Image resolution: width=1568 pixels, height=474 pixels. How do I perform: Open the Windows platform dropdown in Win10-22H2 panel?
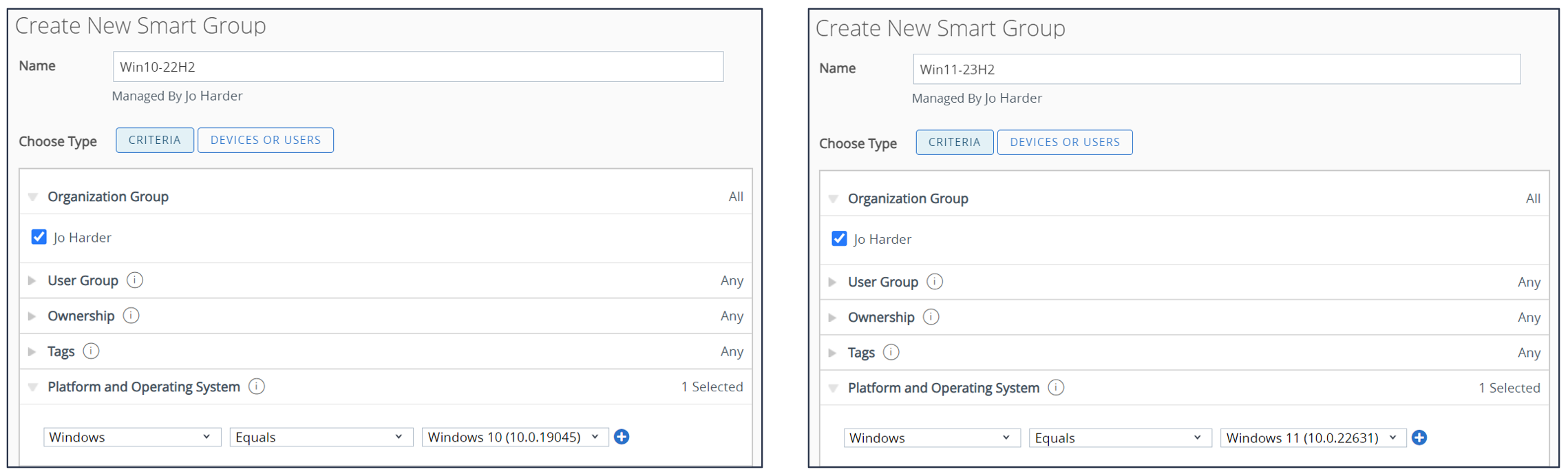131,437
